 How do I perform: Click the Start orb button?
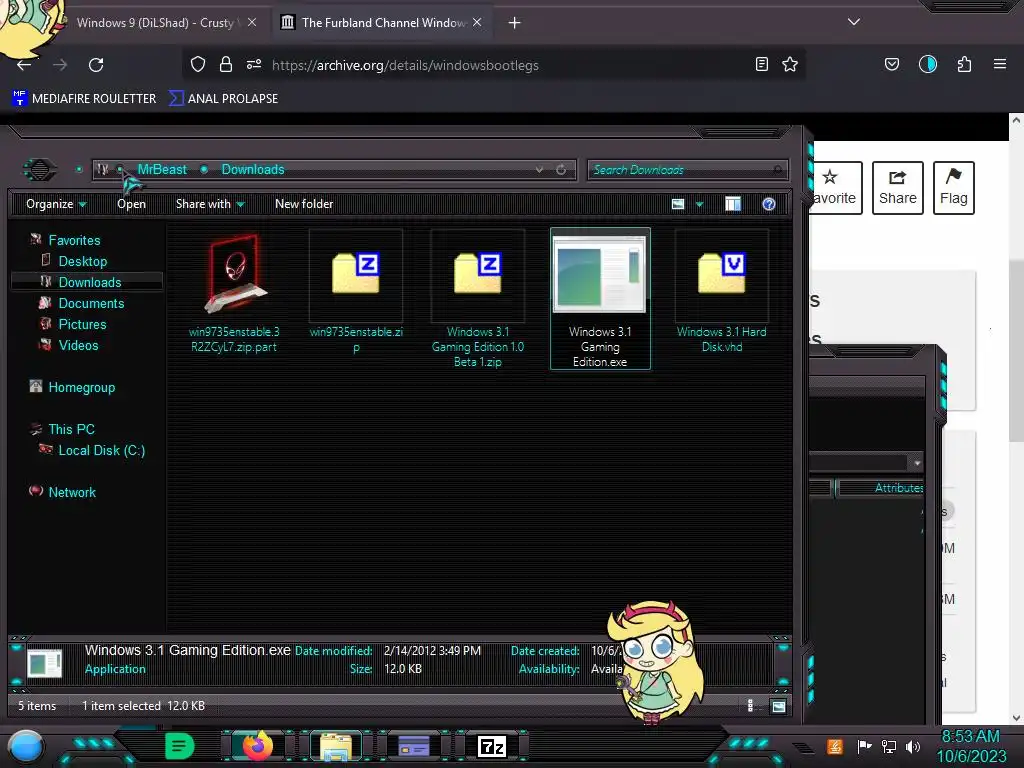pos(27,747)
